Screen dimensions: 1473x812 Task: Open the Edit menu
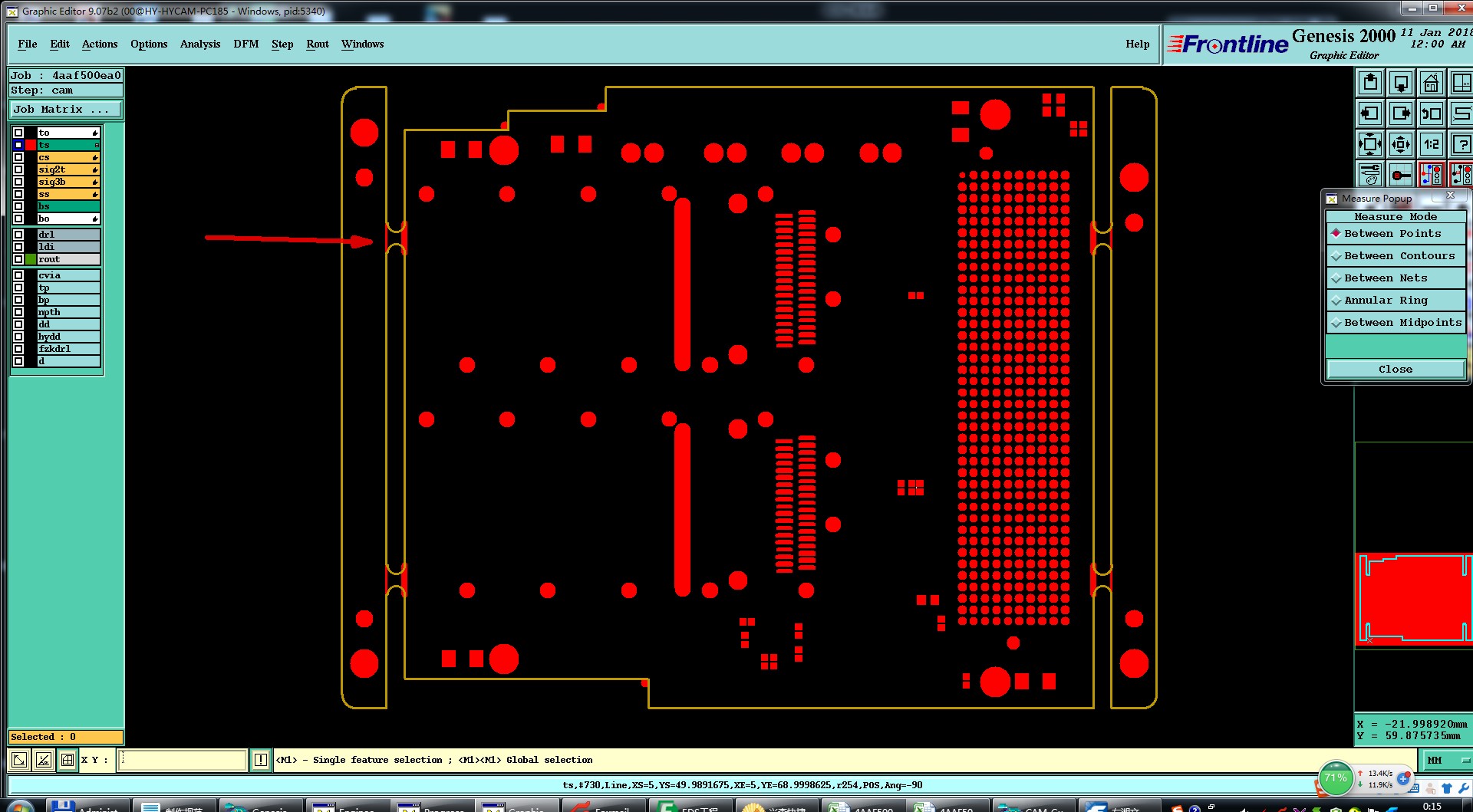(x=60, y=44)
